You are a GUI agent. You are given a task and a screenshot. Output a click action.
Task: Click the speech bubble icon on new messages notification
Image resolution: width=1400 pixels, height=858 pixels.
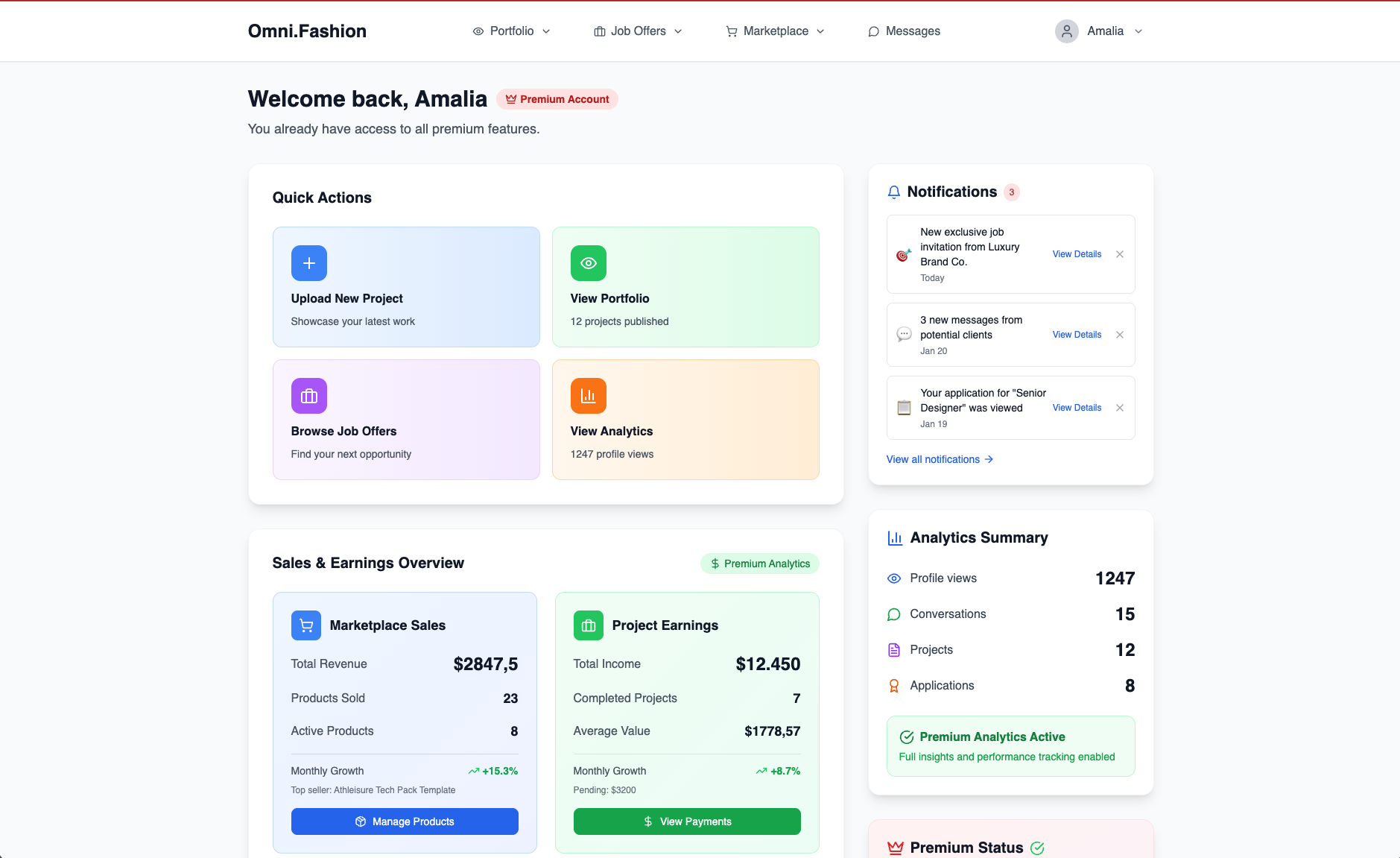(x=904, y=335)
